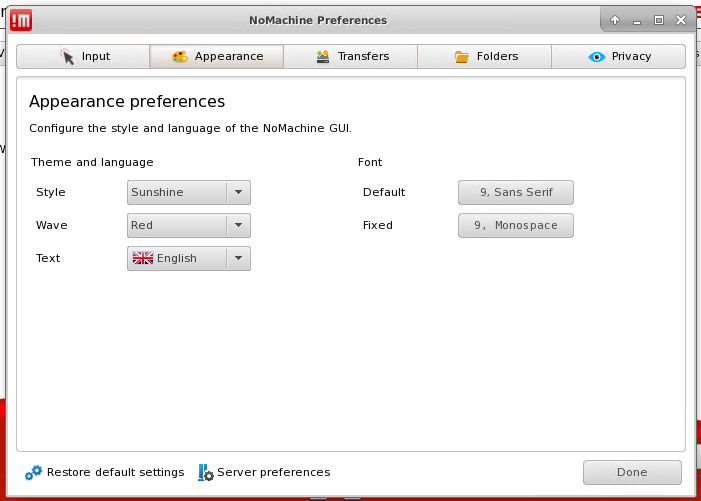Viewport: 701px width, 501px height.
Task: Switch to the Transfers tab
Action: 350,56
